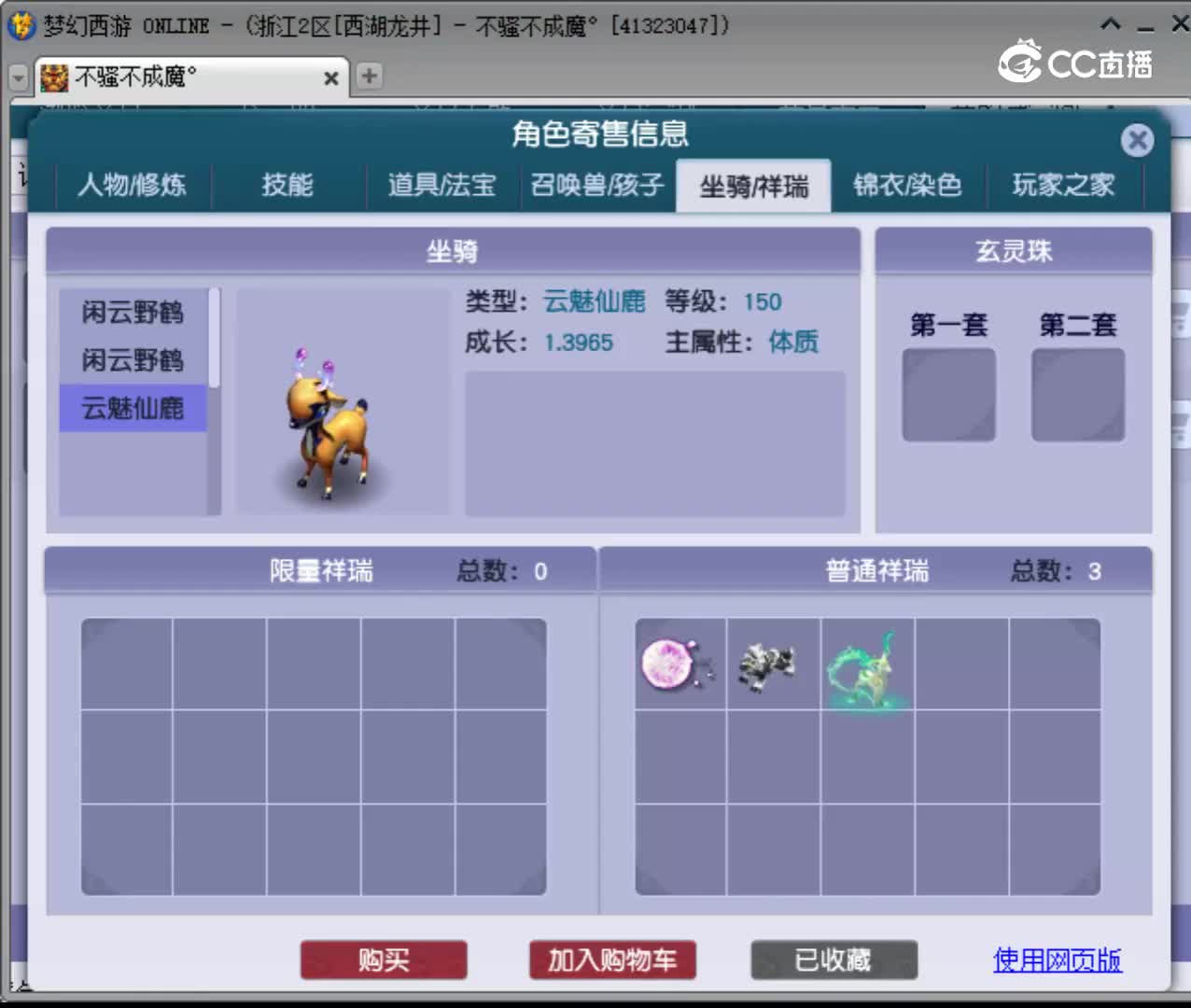Open the 使用网页版 link
Image resolution: width=1191 pixels, height=1008 pixels.
pyautogui.click(x=1058, y=959)
